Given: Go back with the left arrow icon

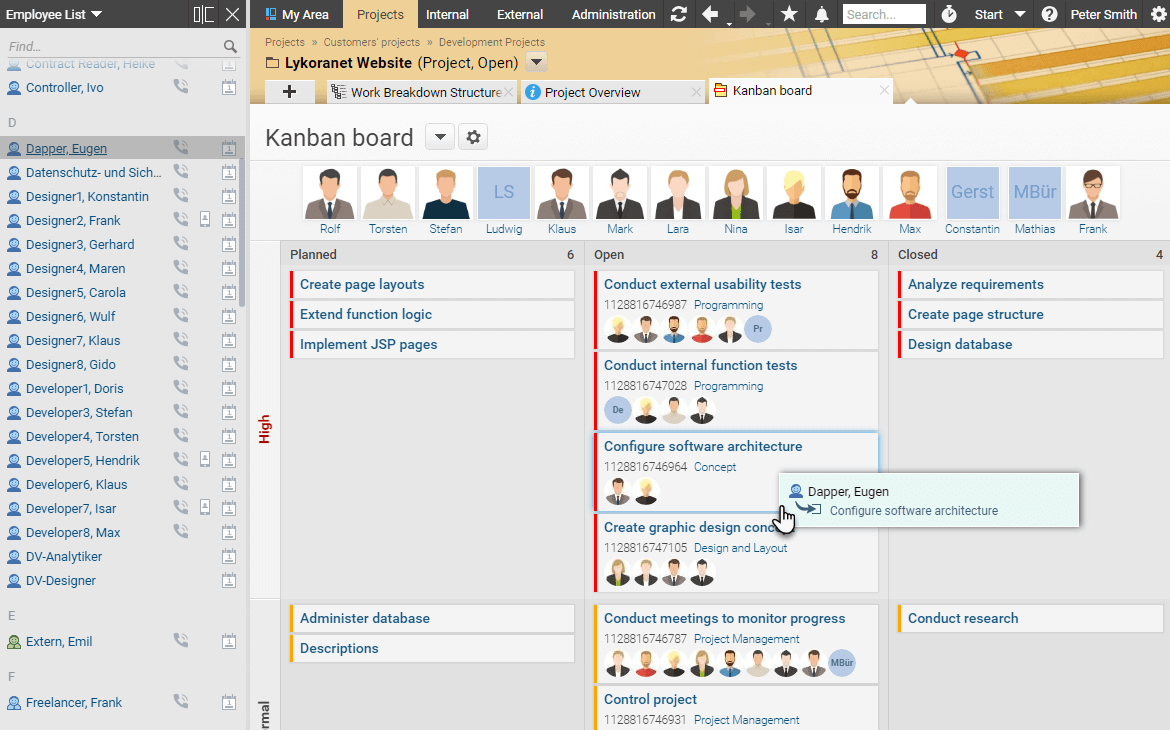Looking at the screenshot, I should tap(710, 14).
